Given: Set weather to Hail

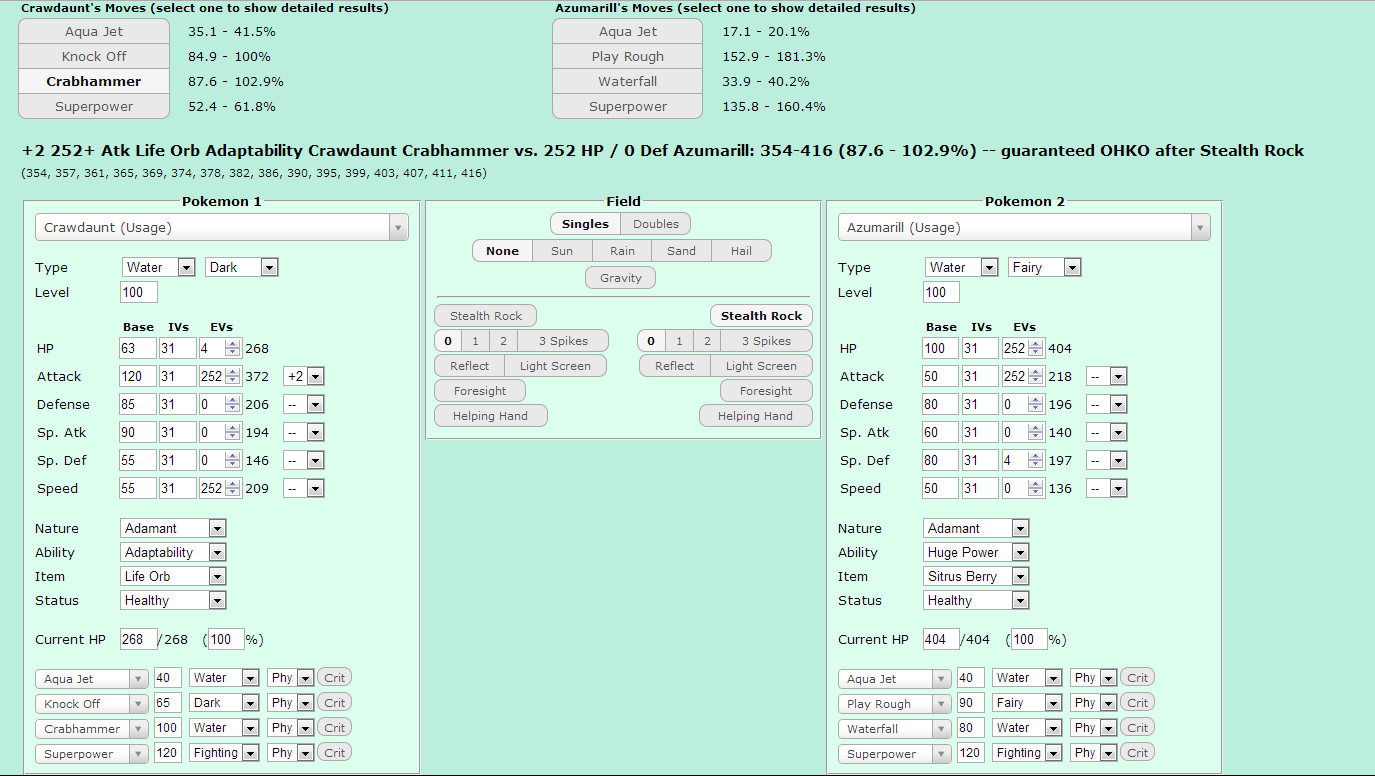Looking at the screenshot, I should pyautogui.click(x=741, y=251).
